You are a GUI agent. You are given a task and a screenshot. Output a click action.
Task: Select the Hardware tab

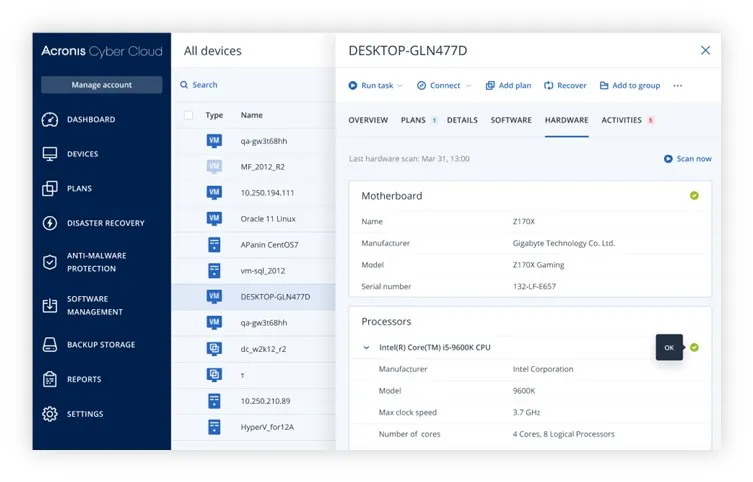click(x=567, y=120)
